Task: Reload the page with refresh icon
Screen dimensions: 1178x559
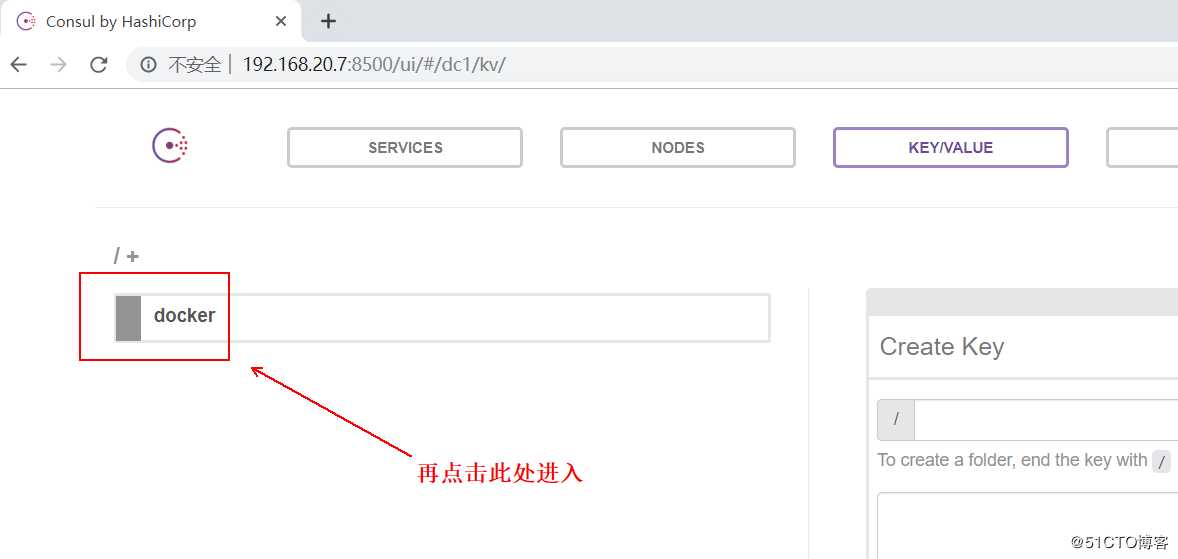Action: (98, 65)
